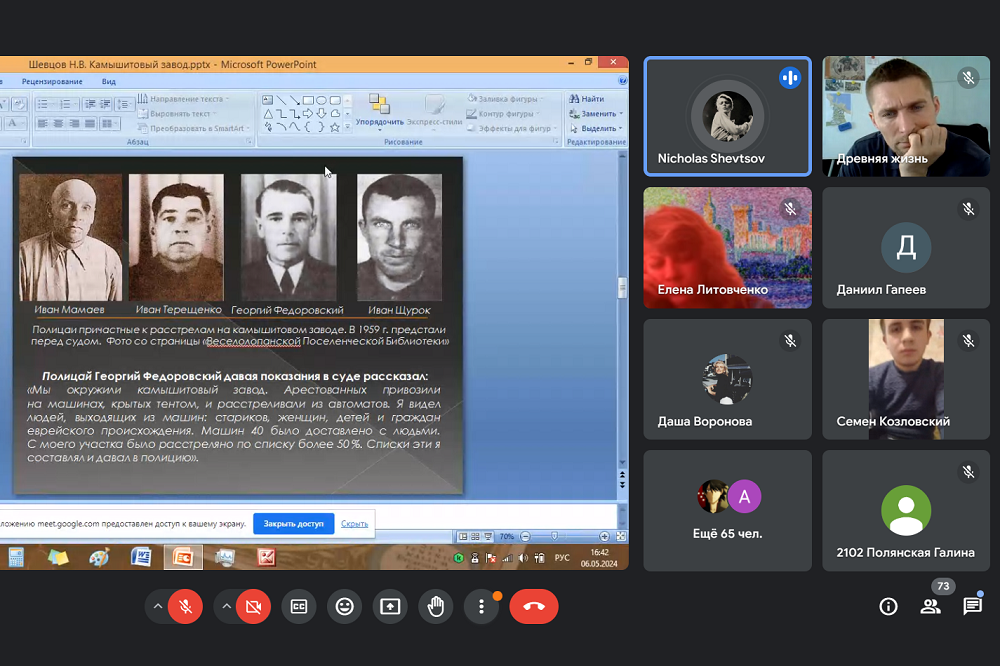Image resolution: width=1000 pixels, height=666 pixels.
Task: Open the three-dot more options menu
Action: [481, 606]
